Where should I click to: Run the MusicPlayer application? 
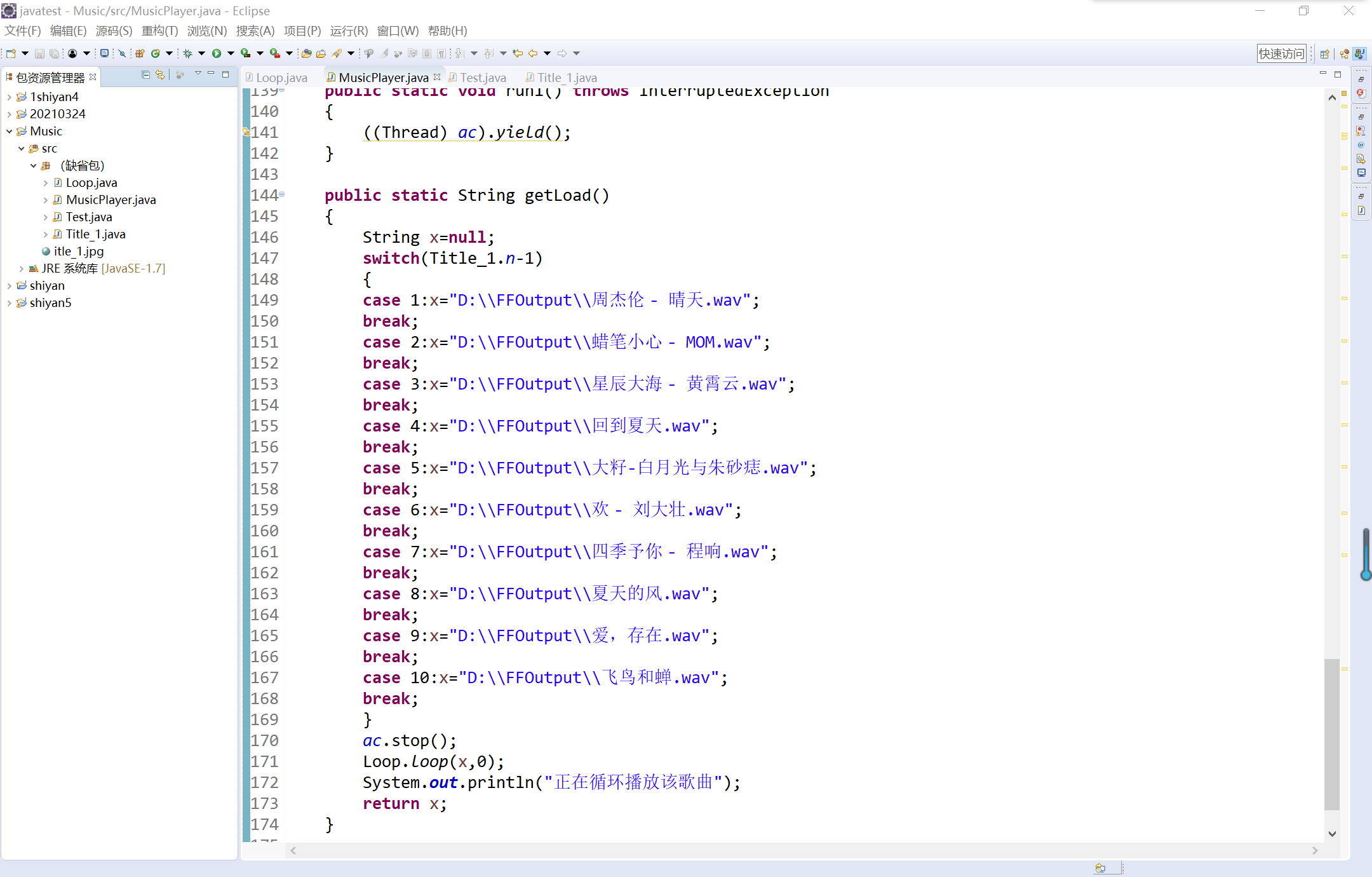217,54
